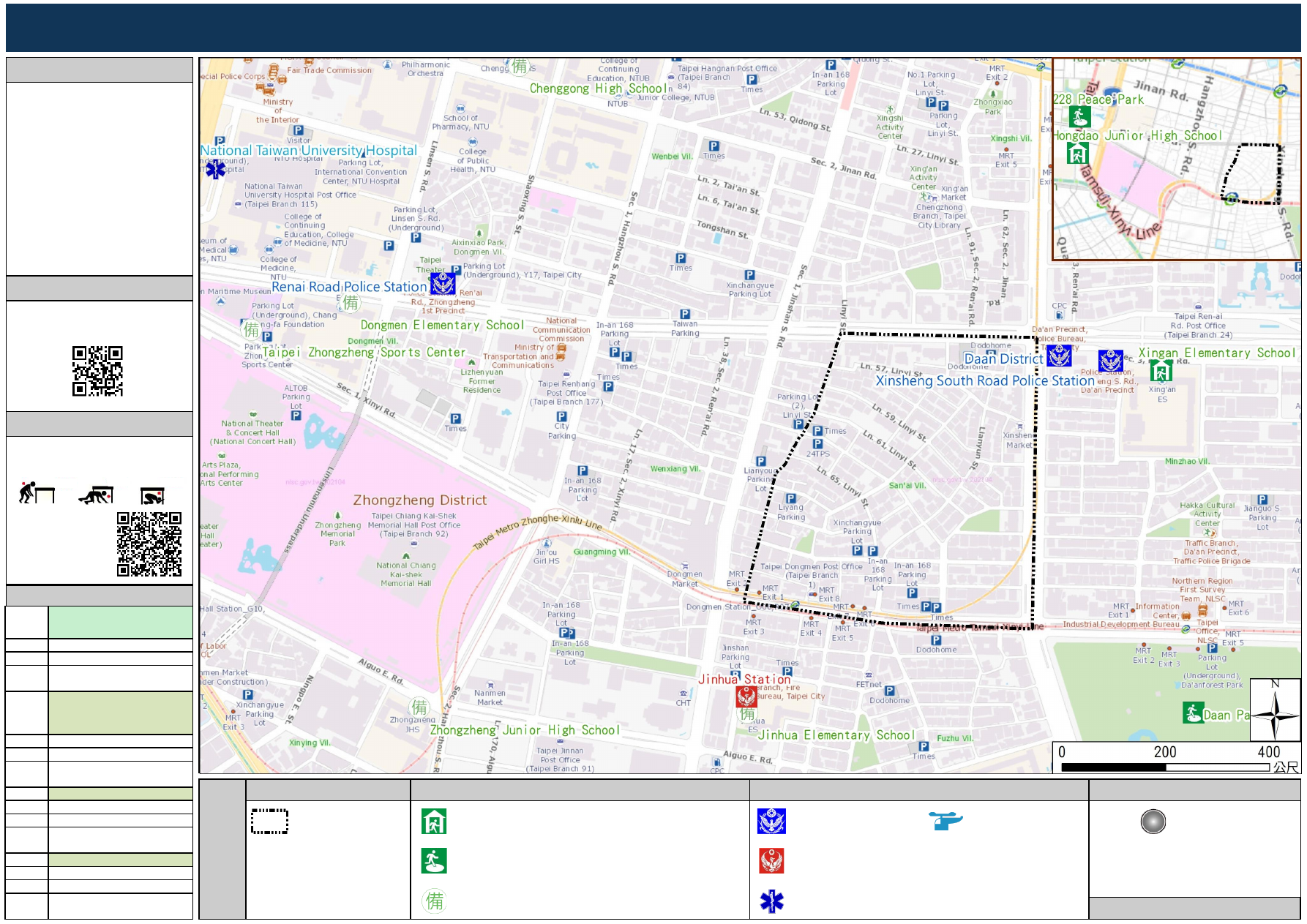The height and width of the screenshot is (924, 1307).
Task: Click the parking icon above Liyang Parking
Action: point(790,498)
